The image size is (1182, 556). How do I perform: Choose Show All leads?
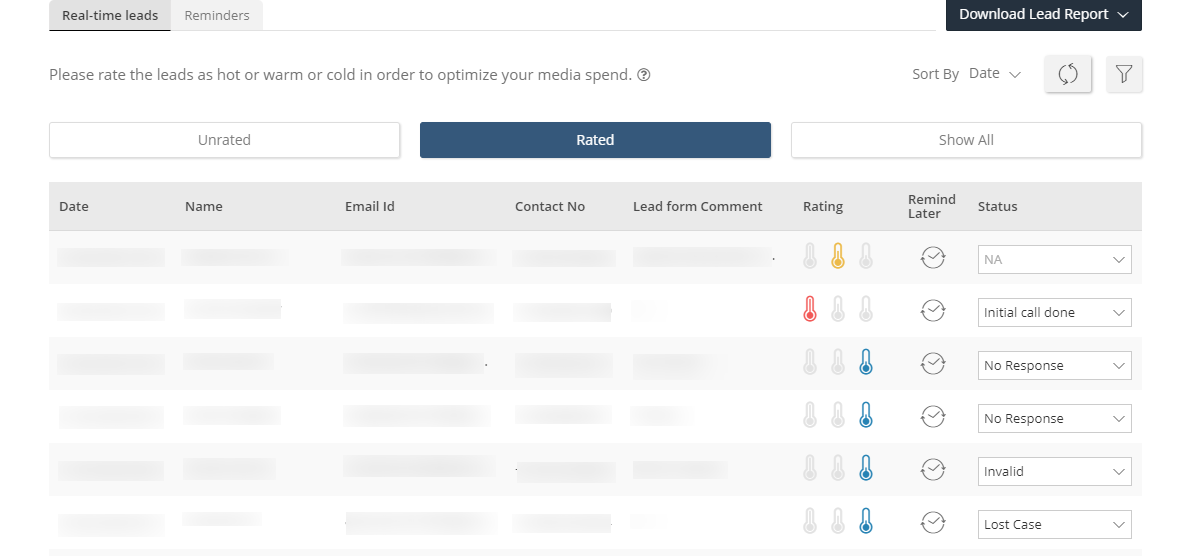(x=966, y=140)
